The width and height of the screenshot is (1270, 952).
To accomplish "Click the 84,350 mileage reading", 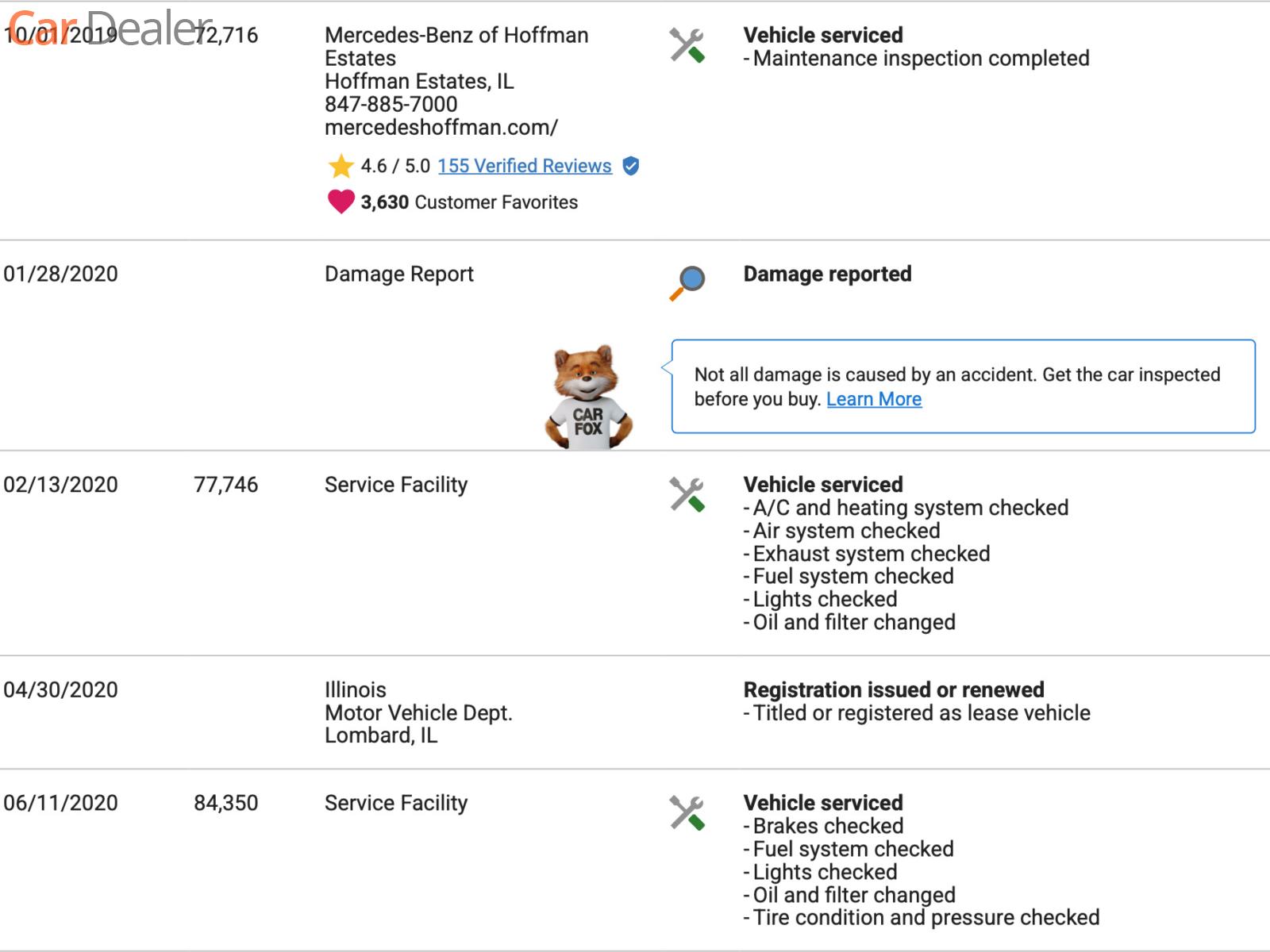I will 226,803.
